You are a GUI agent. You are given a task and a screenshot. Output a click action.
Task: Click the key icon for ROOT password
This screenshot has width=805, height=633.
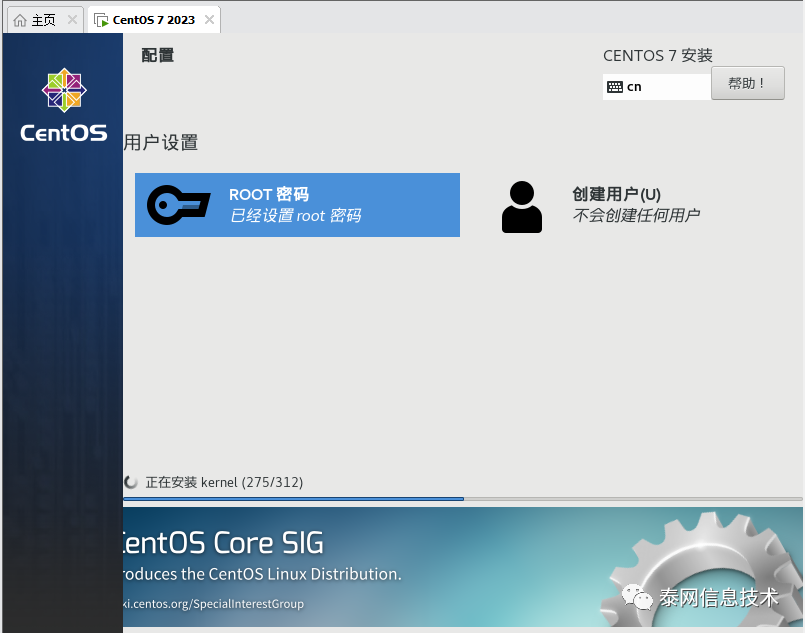178,205
